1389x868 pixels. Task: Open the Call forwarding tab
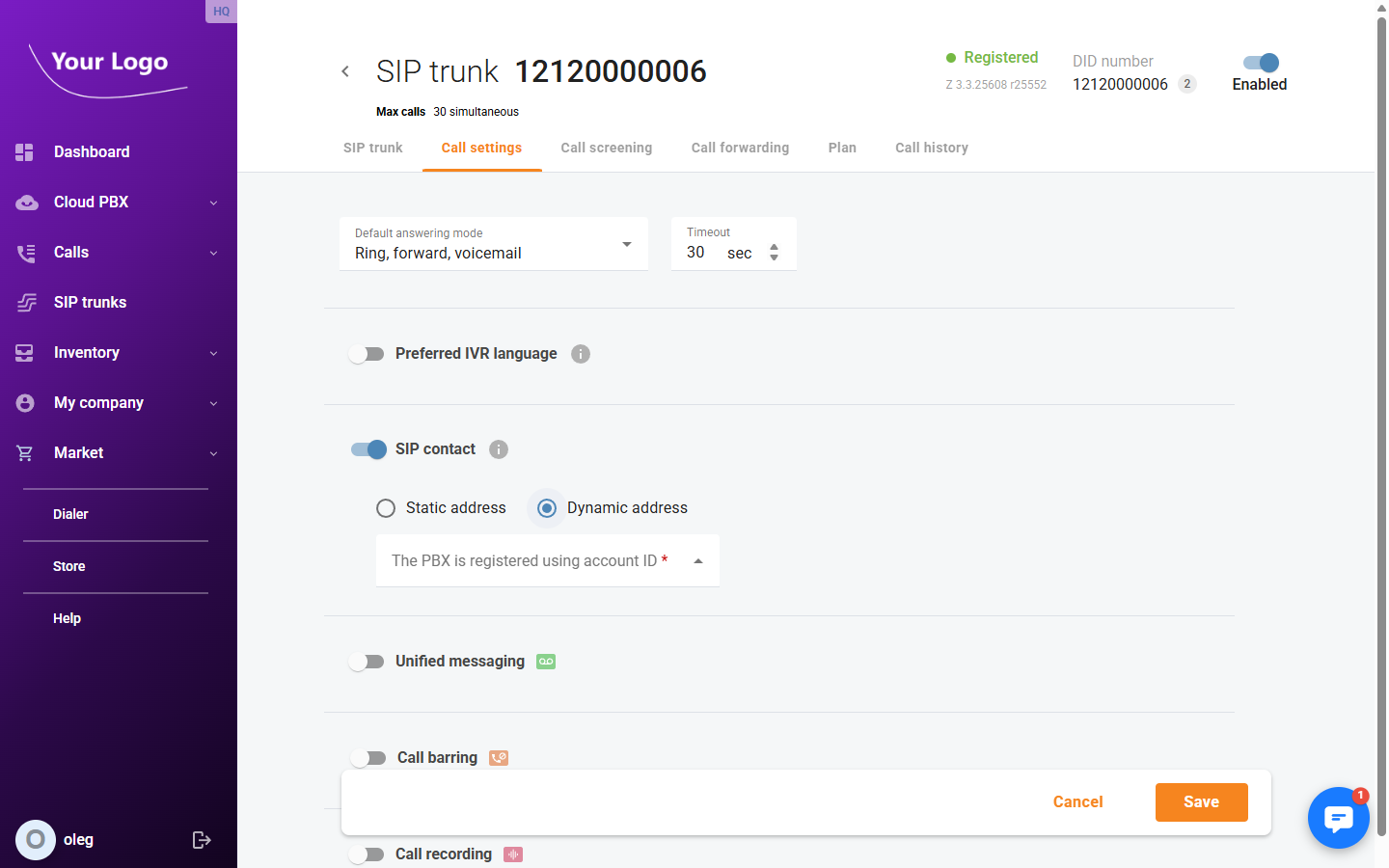point(740,147)
